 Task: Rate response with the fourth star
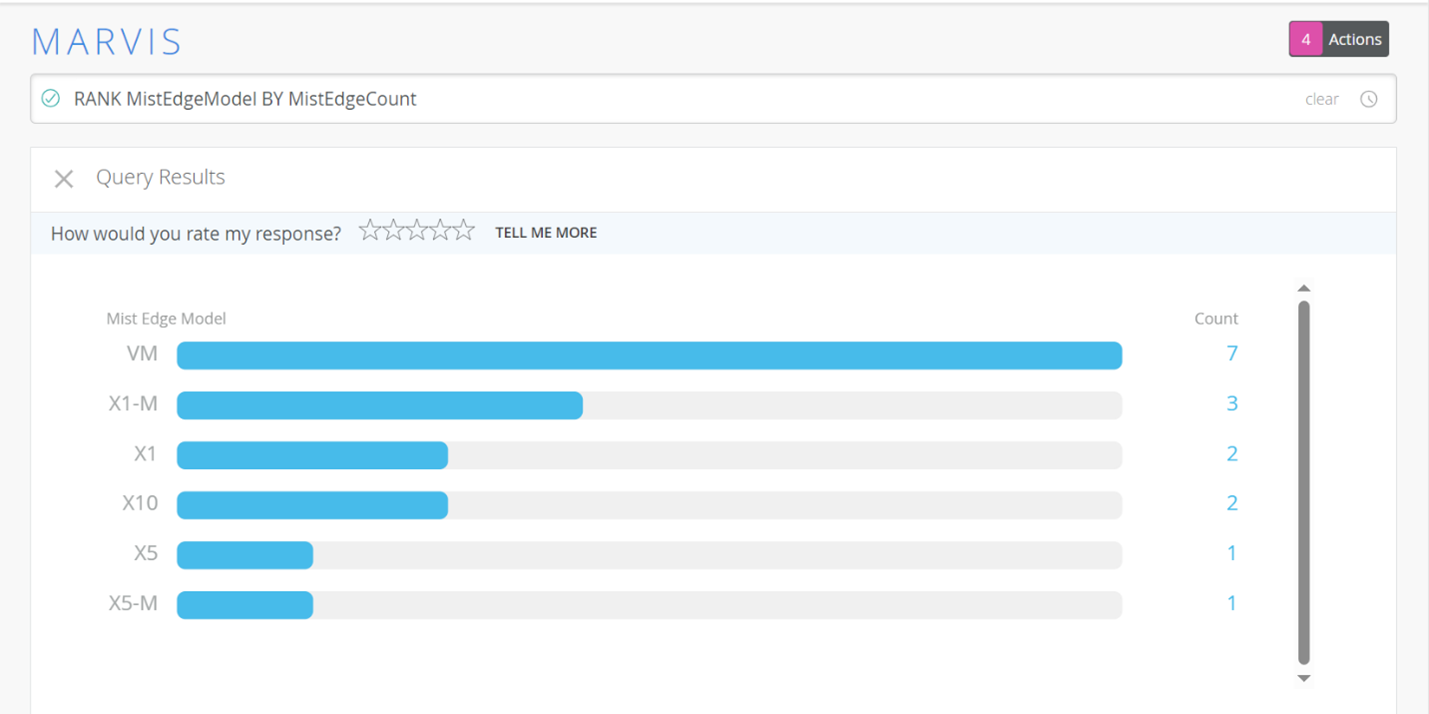pyautogui.click(x=440, y=231)
